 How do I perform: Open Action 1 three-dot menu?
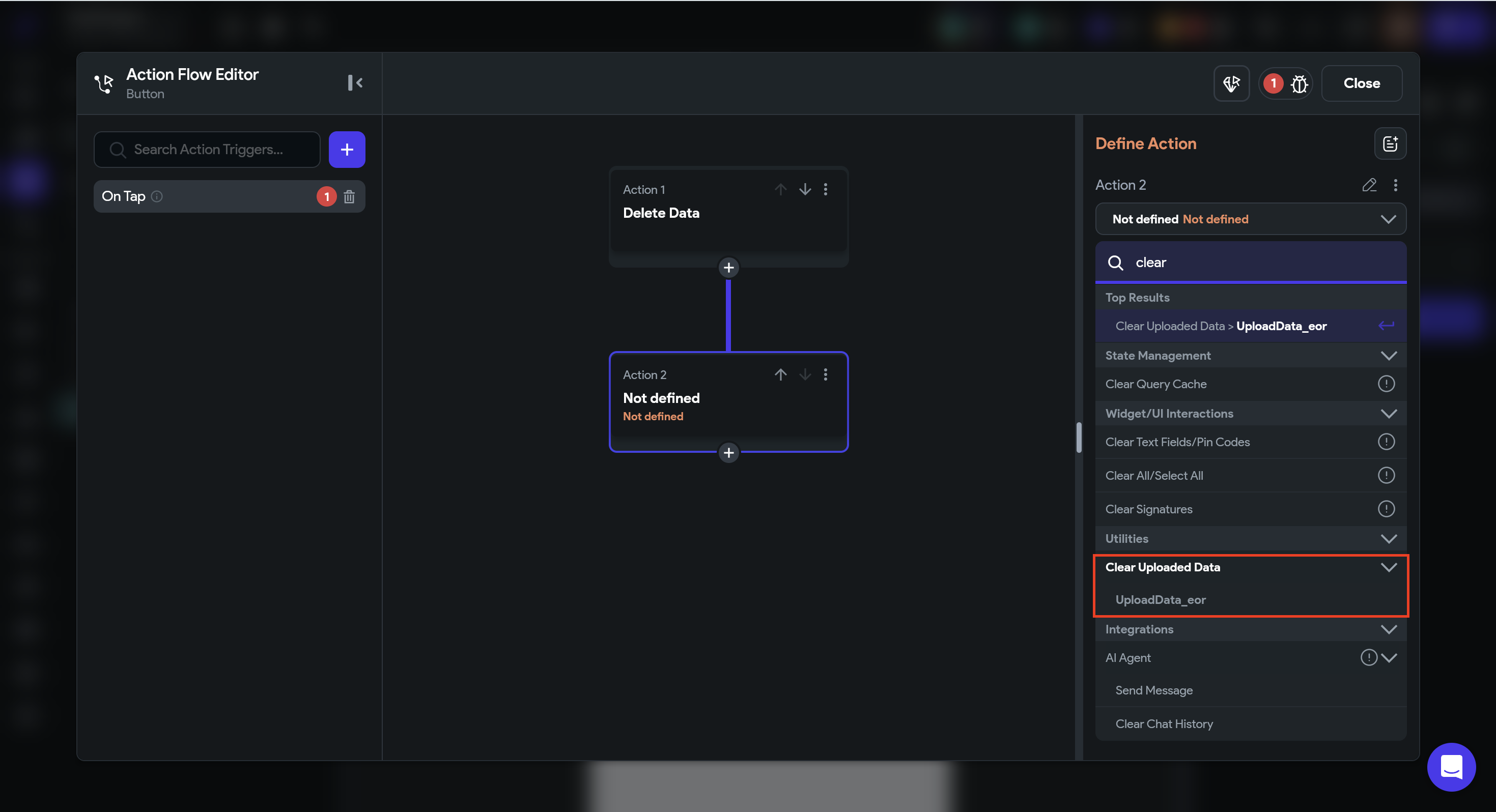tap(825, 189)
